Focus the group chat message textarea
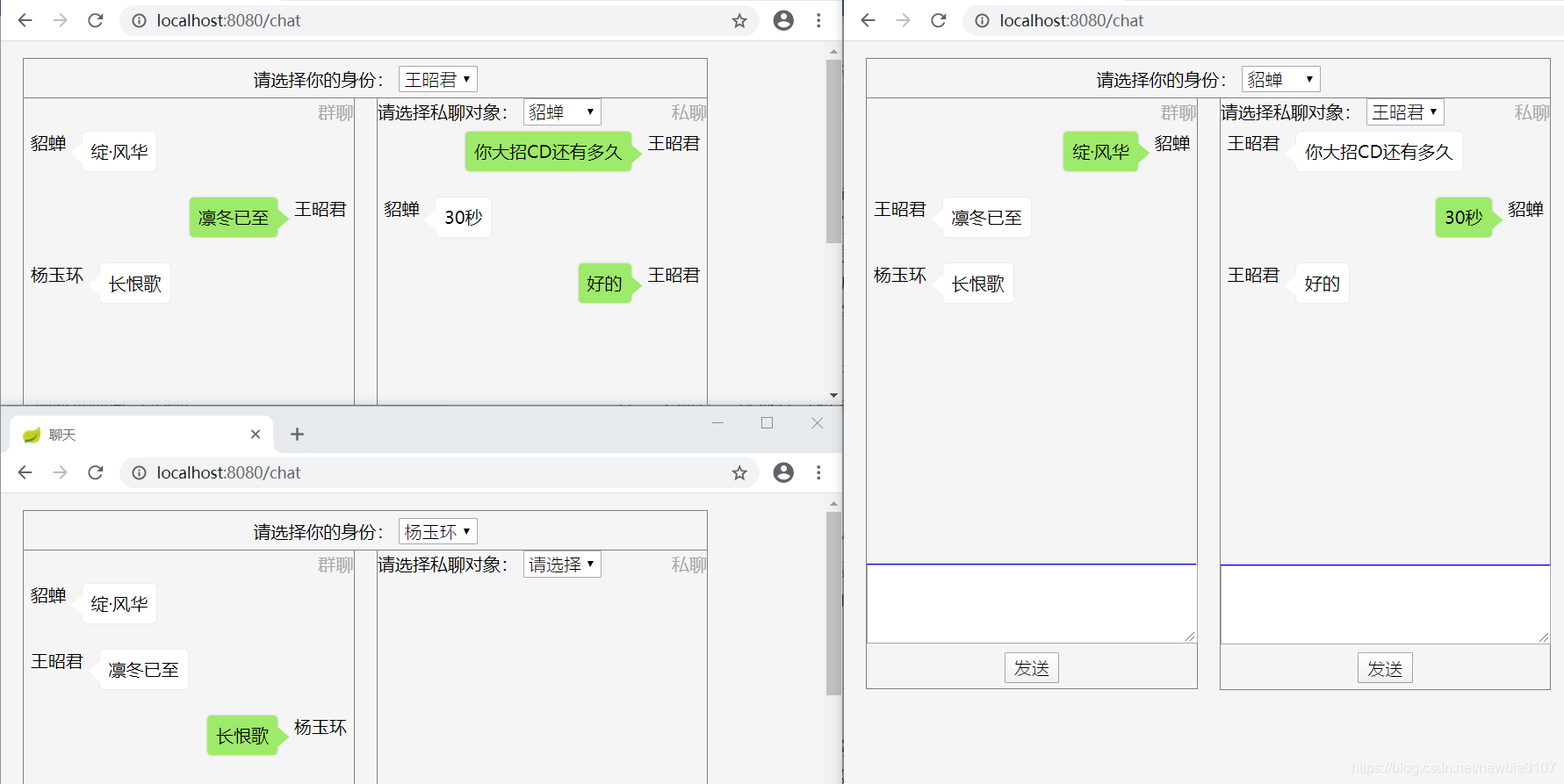Image resolution: width=1564 pixels, height=784 pixels. (1031, 603)
